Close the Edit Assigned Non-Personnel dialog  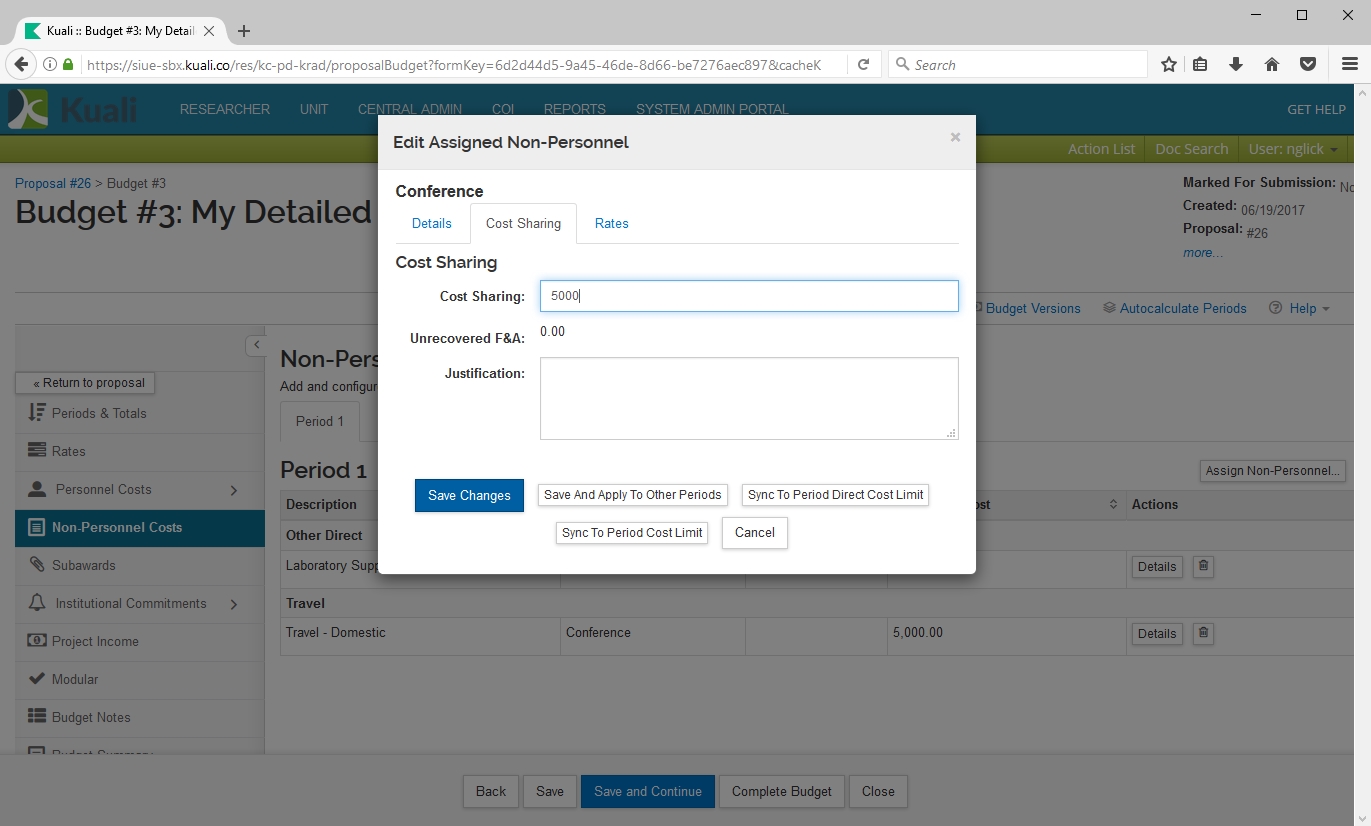tap(955, 138)
